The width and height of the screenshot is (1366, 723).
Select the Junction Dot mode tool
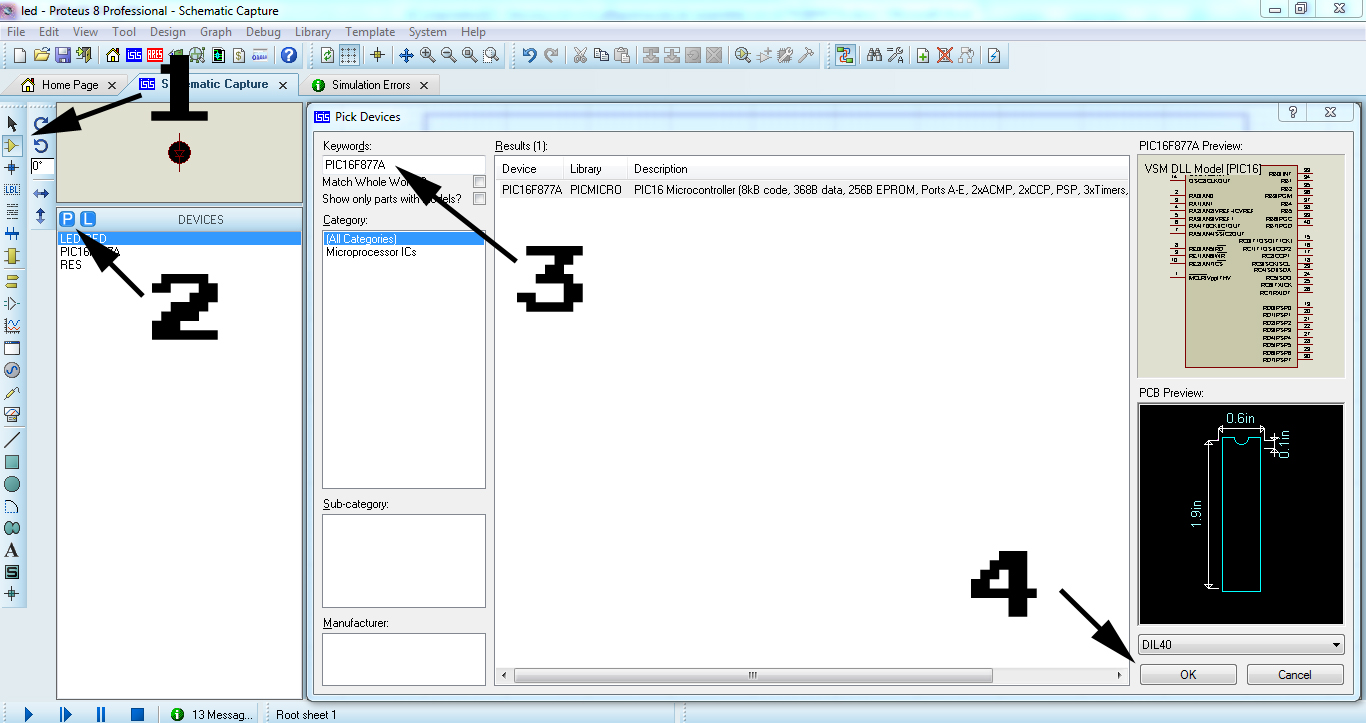point(12,167)
